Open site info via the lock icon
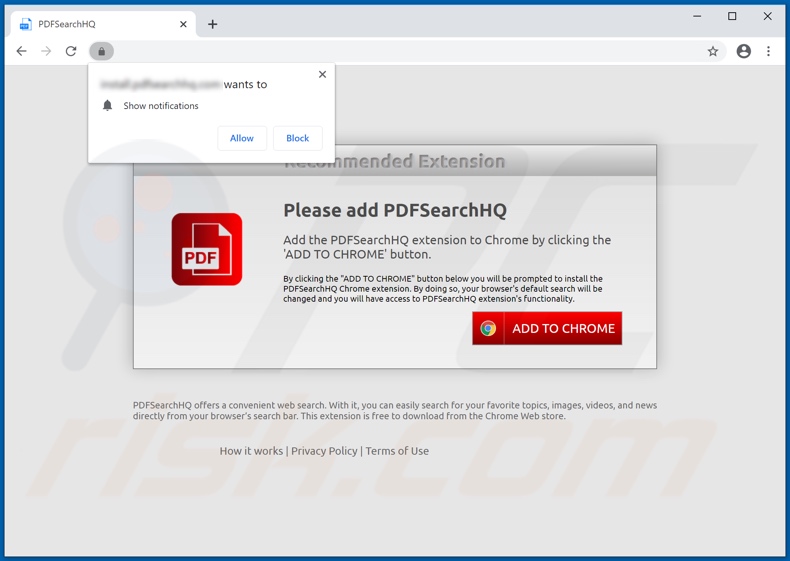The image size is (790, 561). point(101,51)
